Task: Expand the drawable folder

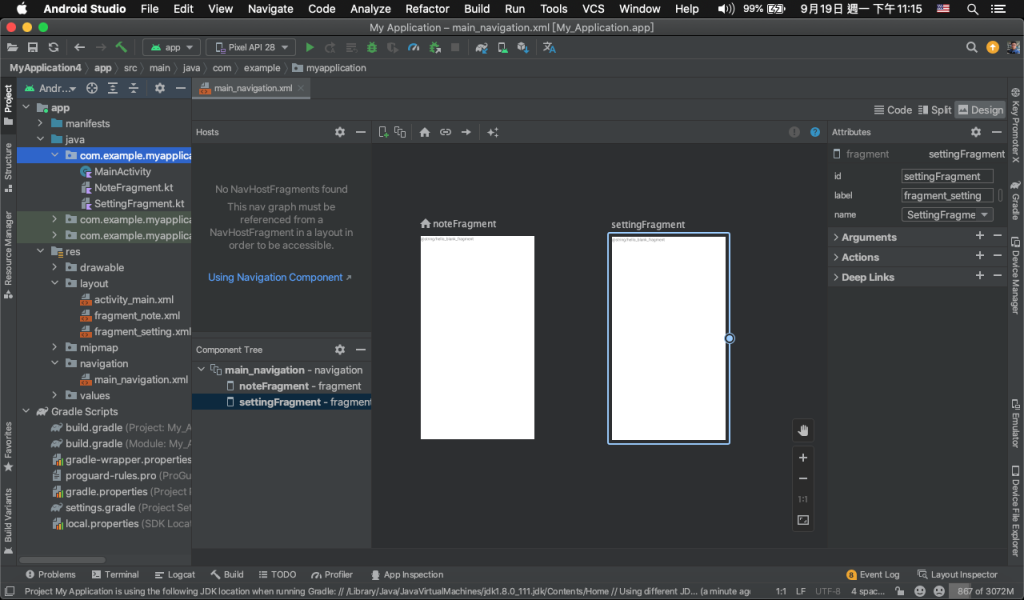Action: [55, 268]
